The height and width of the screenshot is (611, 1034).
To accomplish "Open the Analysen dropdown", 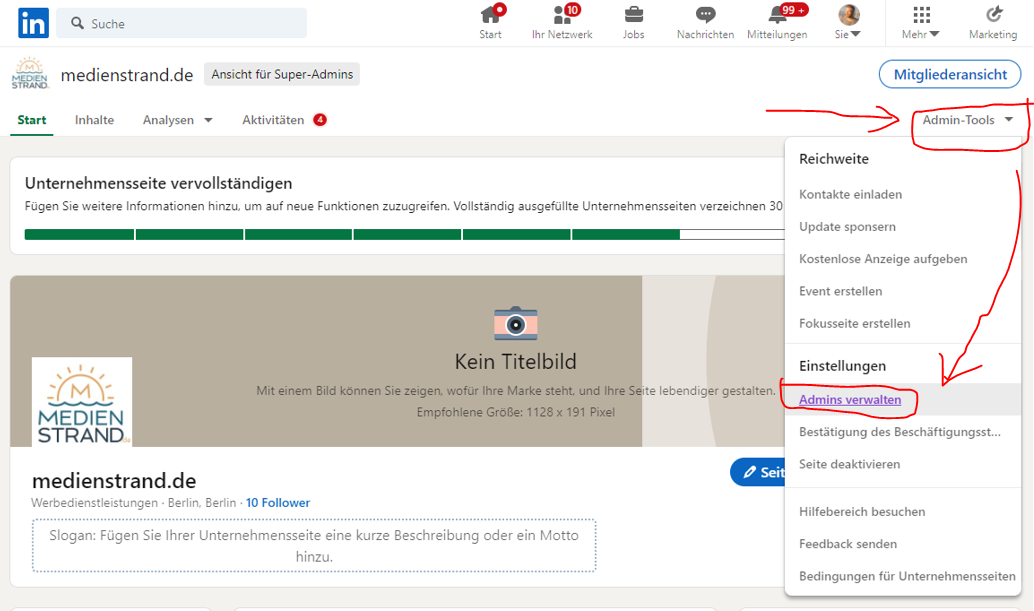I will [178, 120].
